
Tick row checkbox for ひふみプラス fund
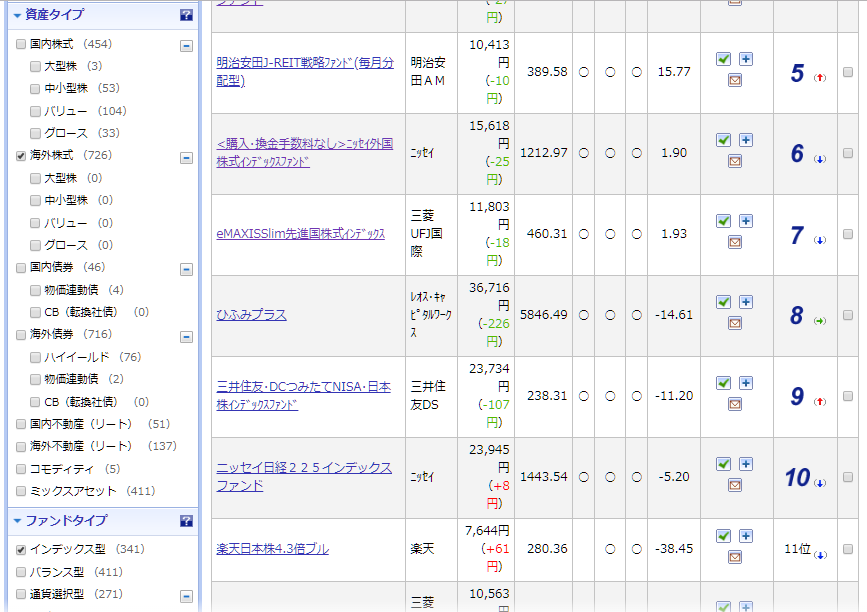[x=848, y=315]
